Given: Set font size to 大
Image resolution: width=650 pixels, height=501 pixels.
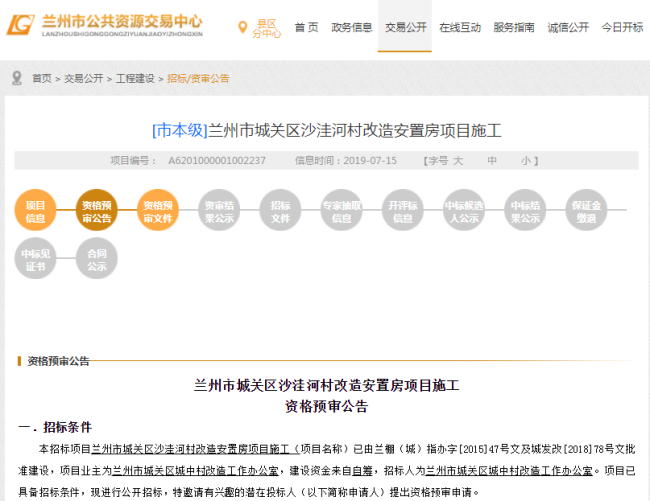Looking at the screenshot, I should 458,160.
